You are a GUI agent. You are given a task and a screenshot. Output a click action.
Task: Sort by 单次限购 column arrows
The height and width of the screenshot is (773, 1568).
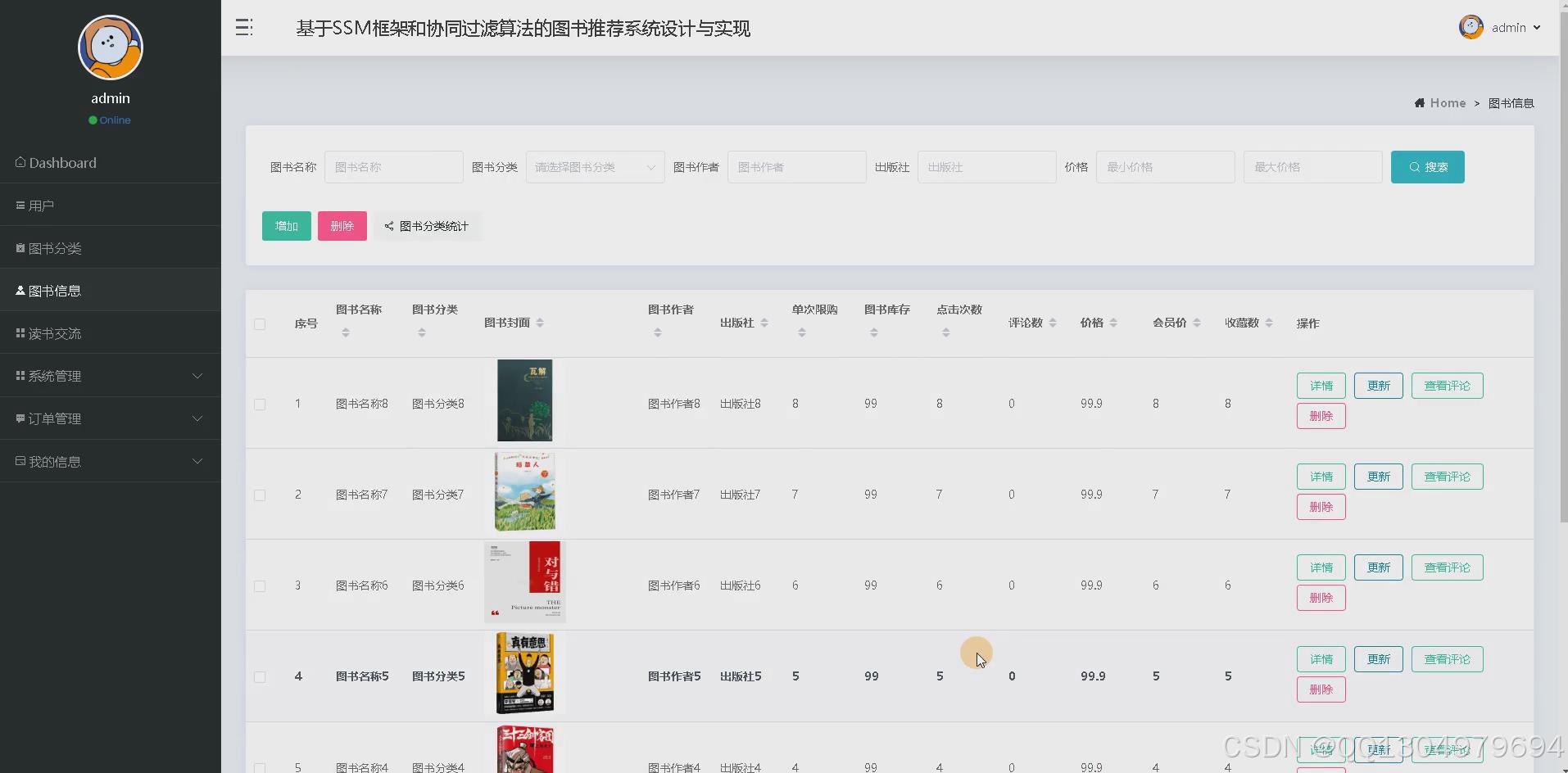tap(802, 332)
